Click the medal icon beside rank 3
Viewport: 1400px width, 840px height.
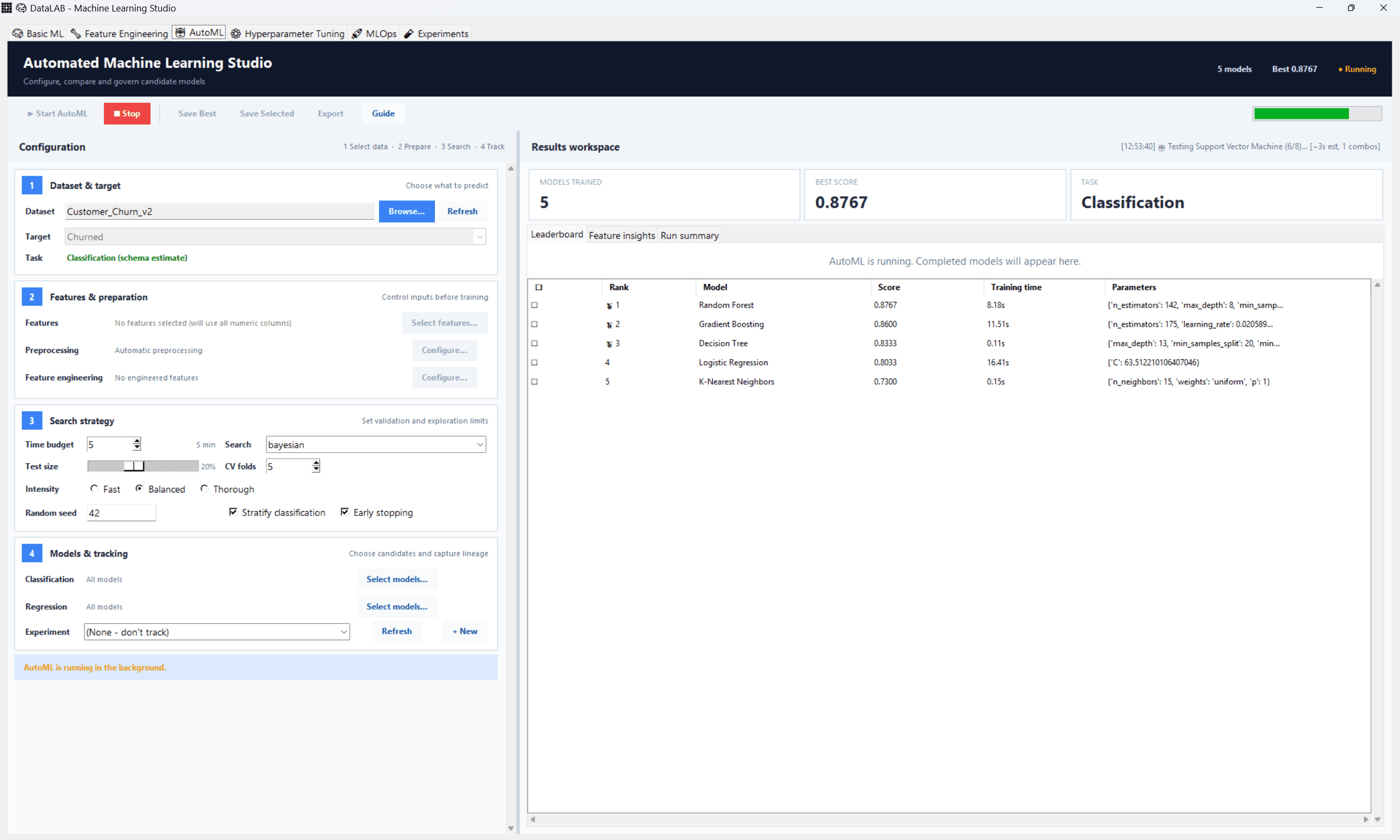pyautogui.click(x=610, y=344)
